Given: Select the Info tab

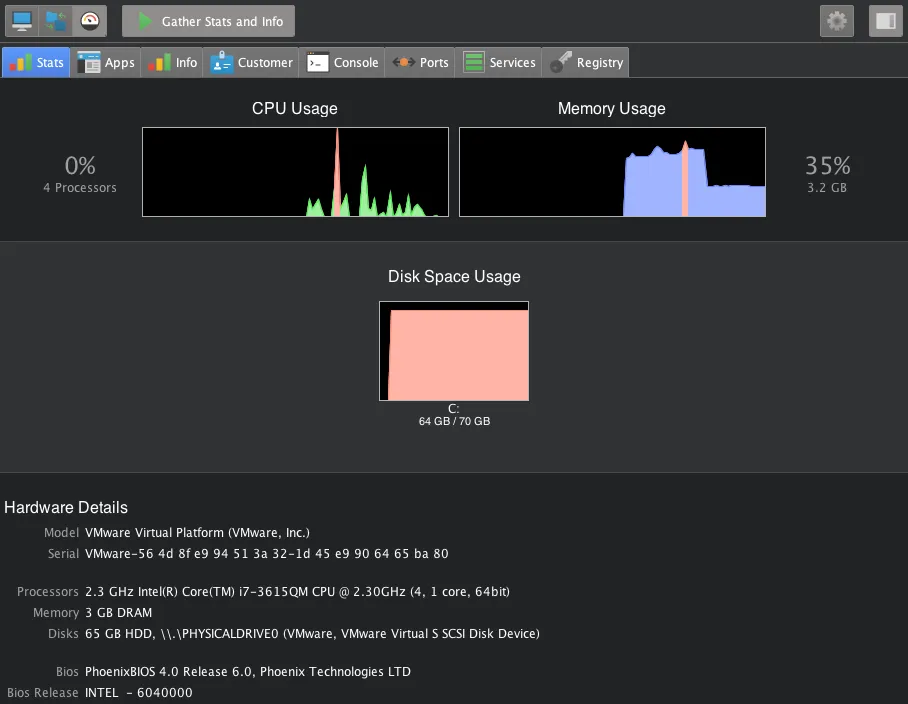Looking at the screenshot, I should [x=171, y=61].
